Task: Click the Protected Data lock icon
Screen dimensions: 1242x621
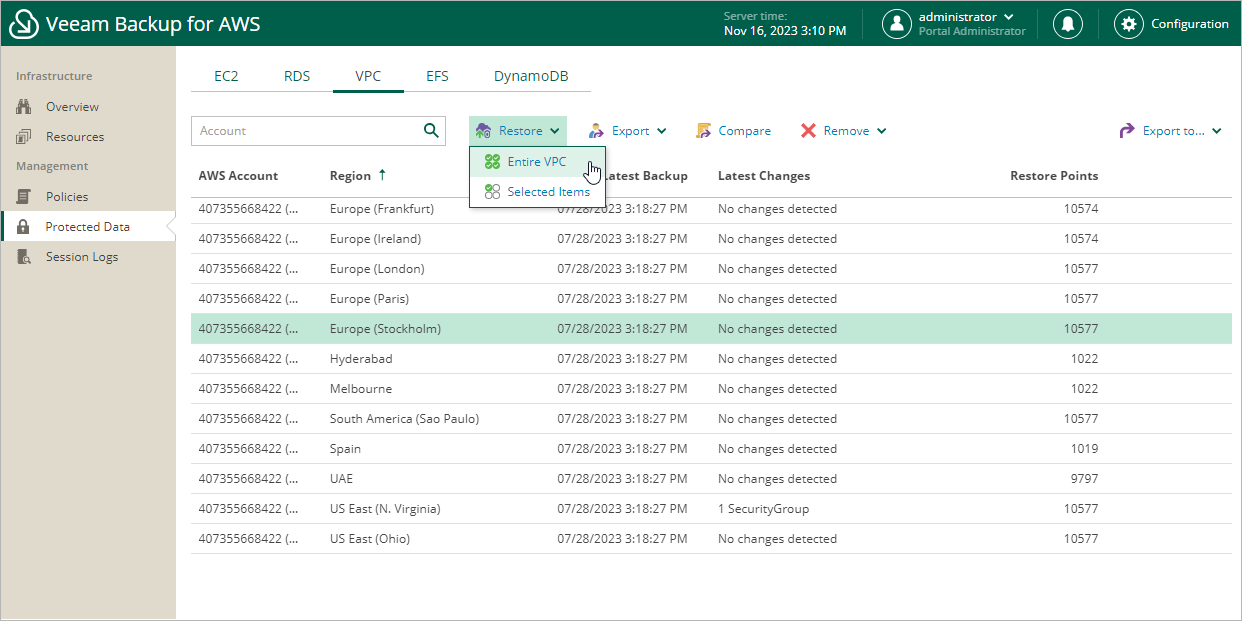Action: coord(24,227)
